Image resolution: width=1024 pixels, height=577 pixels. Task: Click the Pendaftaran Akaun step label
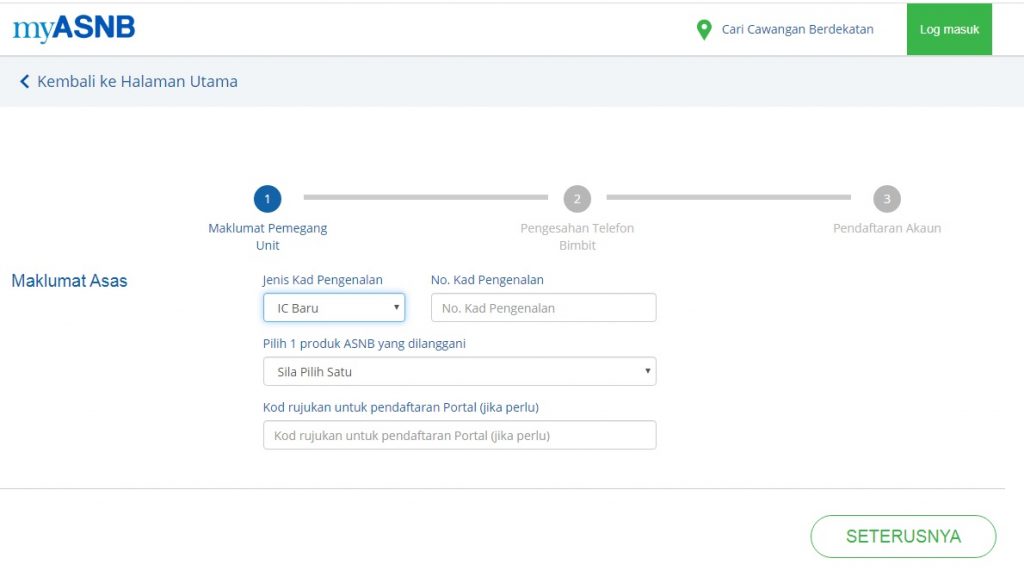[x=886, y=228]
